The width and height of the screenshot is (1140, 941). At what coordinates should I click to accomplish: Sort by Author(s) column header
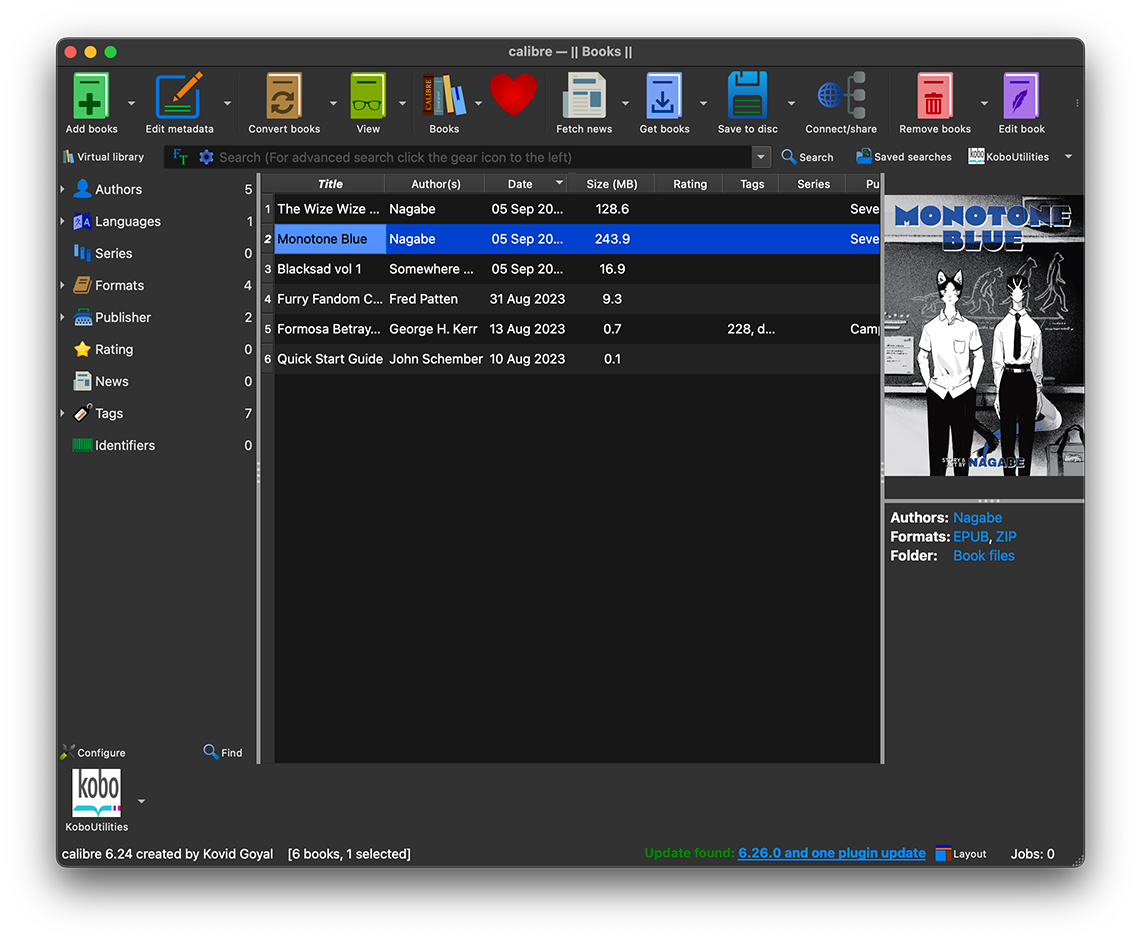point(435,184)
